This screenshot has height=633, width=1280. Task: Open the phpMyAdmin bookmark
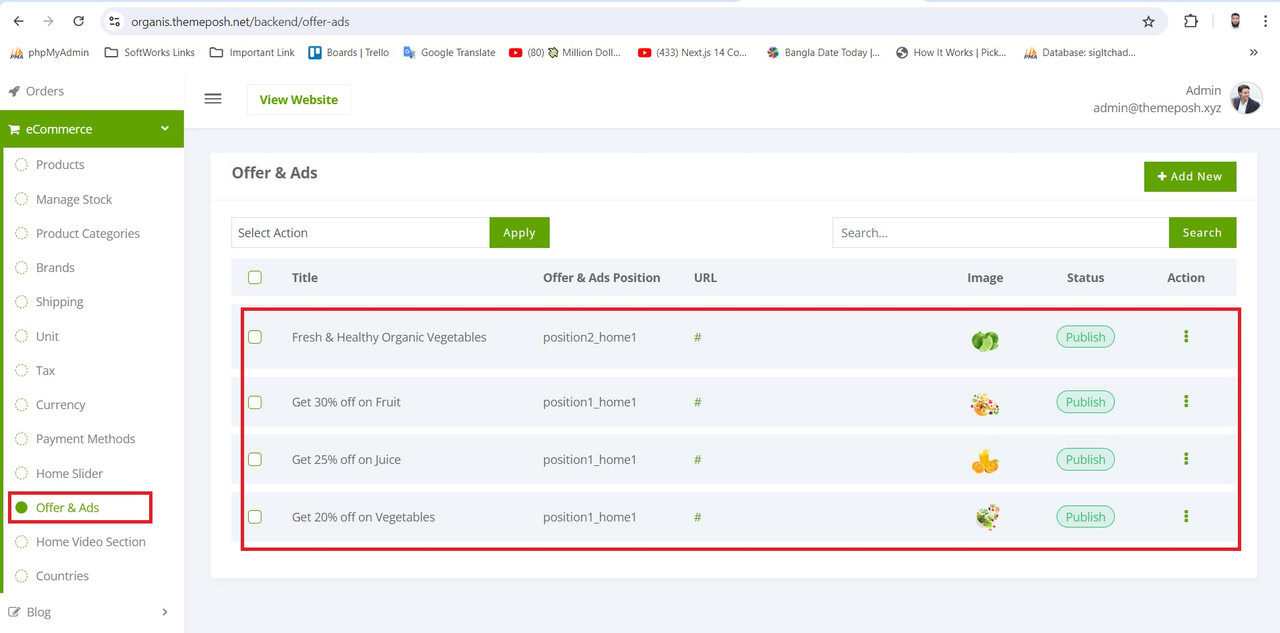click(50, 52)
